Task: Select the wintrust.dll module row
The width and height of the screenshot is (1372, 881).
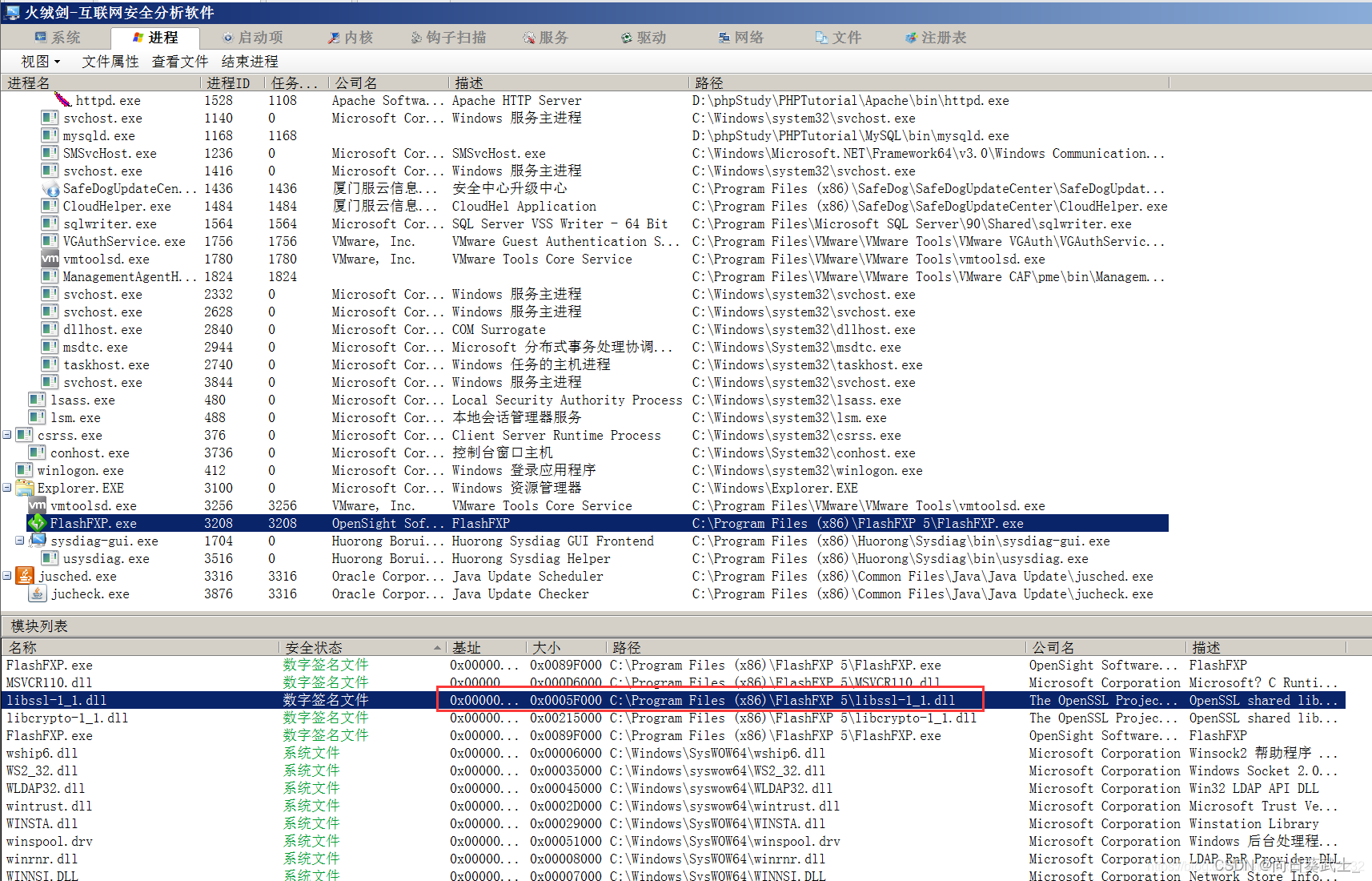Action: [673, 806]
